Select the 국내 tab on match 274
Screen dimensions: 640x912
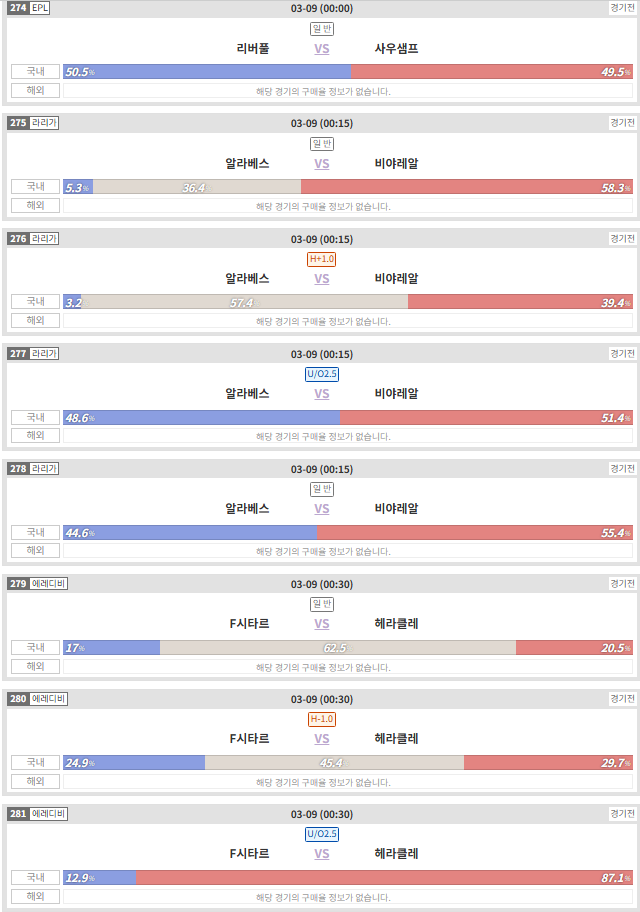point(35,72)
